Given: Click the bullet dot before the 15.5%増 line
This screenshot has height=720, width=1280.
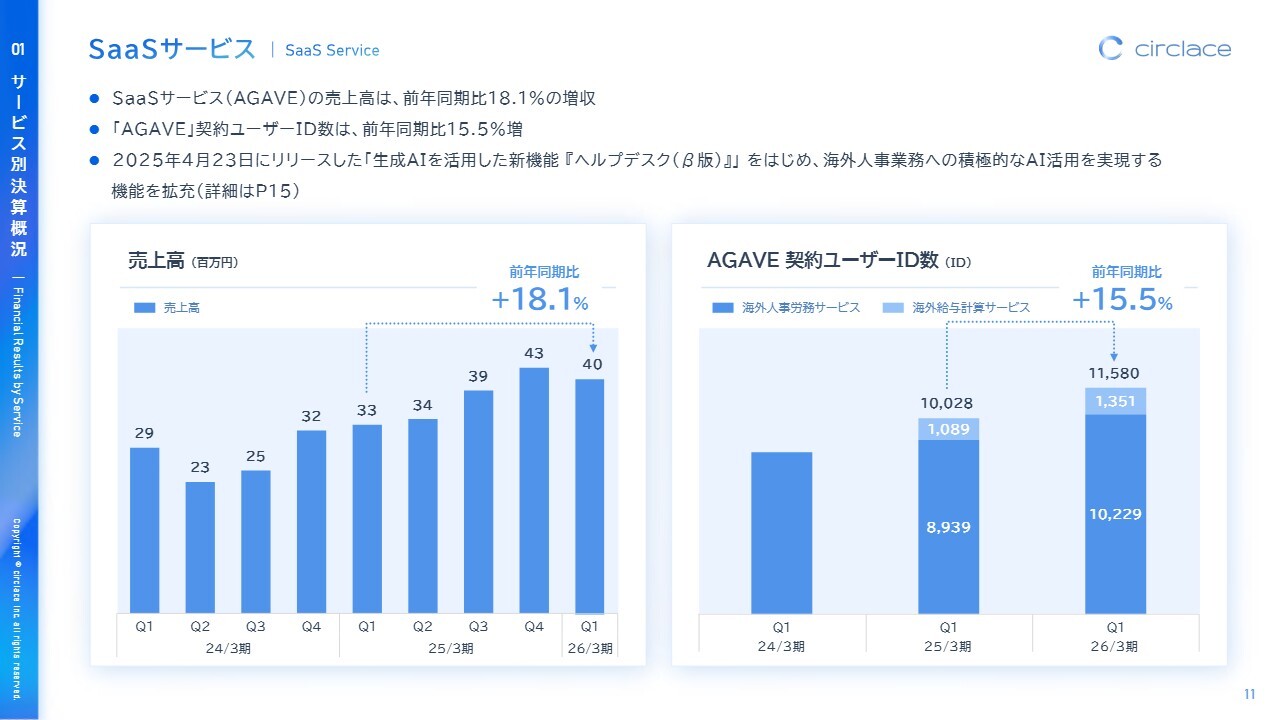Looking at the screenshot, I should [95, 129].
